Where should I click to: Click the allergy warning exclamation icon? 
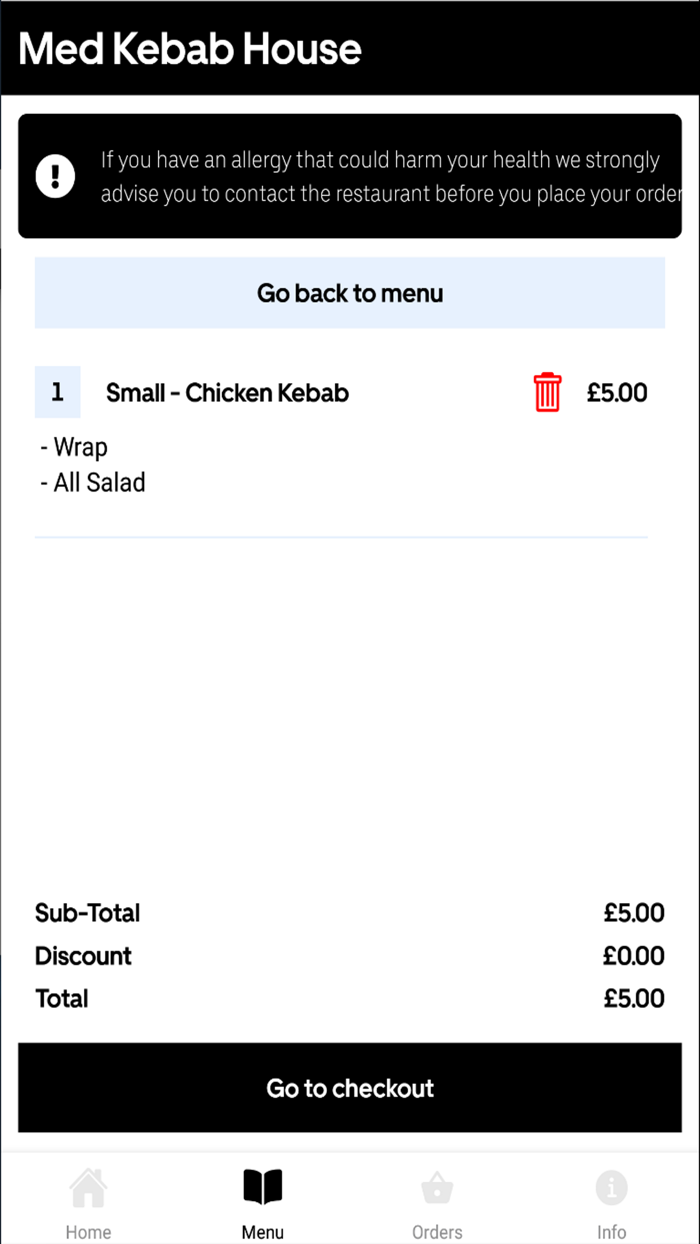tap(55, 175)
